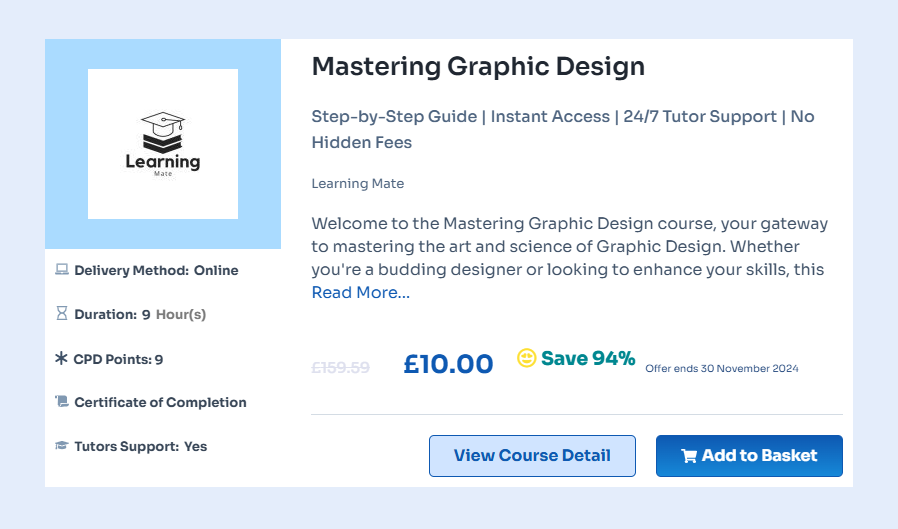Click the £10.00 discounted price

(x=448, y=364)
